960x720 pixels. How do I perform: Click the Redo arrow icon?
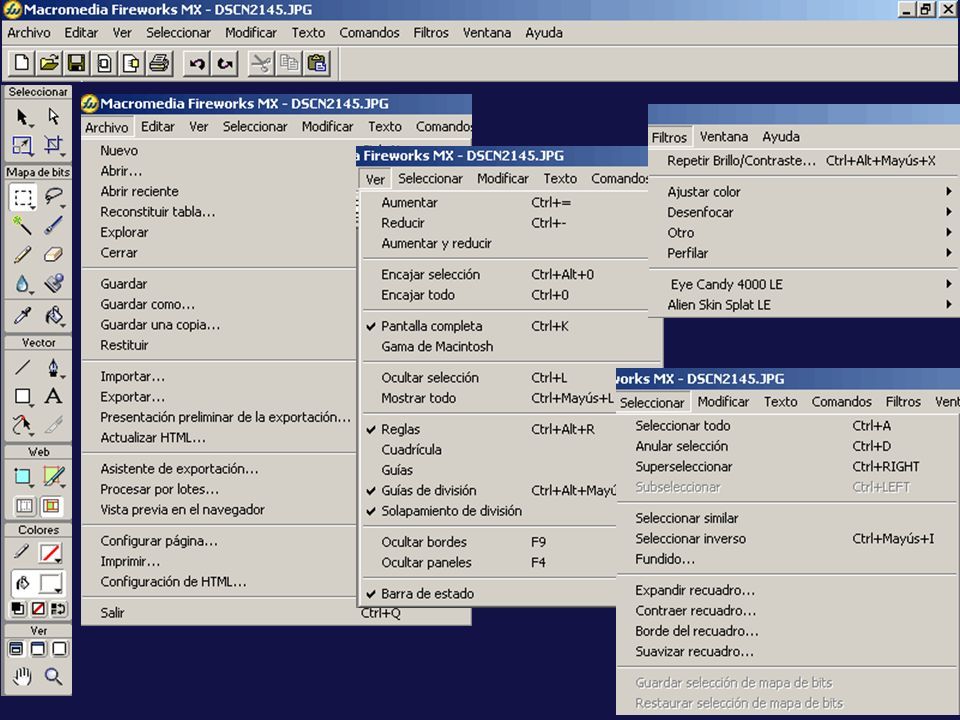pyautogui.click(x=225, y=63)
